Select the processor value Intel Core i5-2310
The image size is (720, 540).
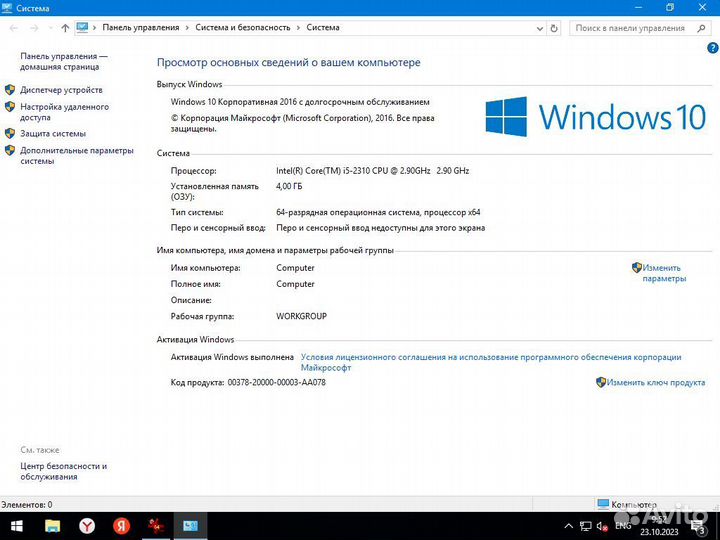372,170
